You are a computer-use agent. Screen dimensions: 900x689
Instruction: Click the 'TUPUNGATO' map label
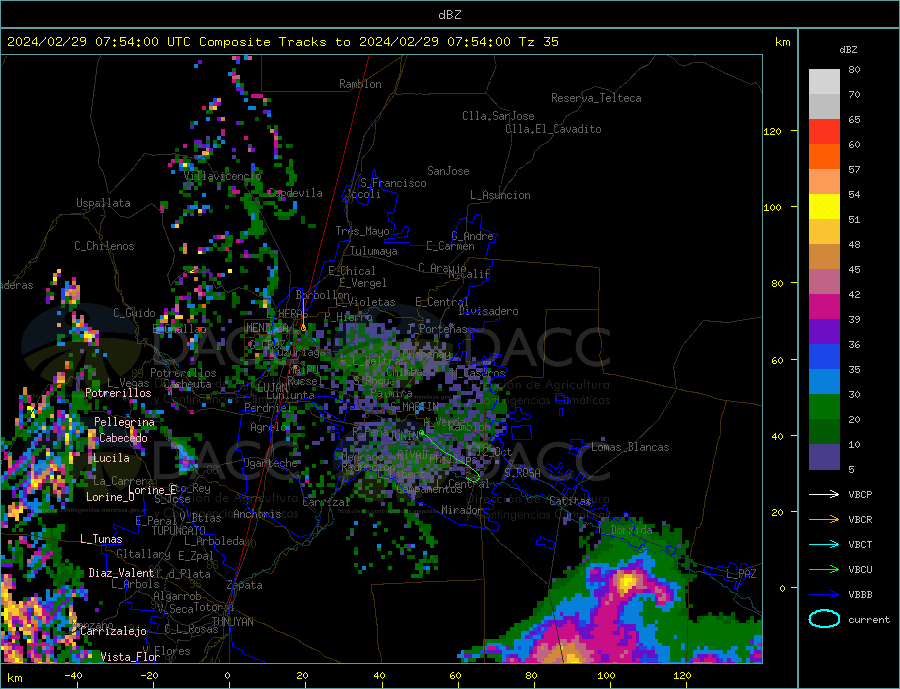[179, 531]
